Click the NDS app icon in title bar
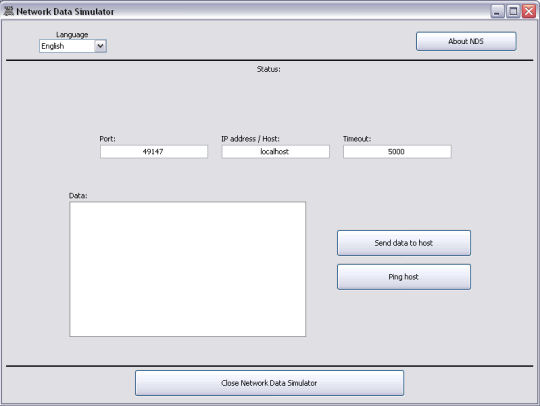540x406 pixels. click(9, 11)
